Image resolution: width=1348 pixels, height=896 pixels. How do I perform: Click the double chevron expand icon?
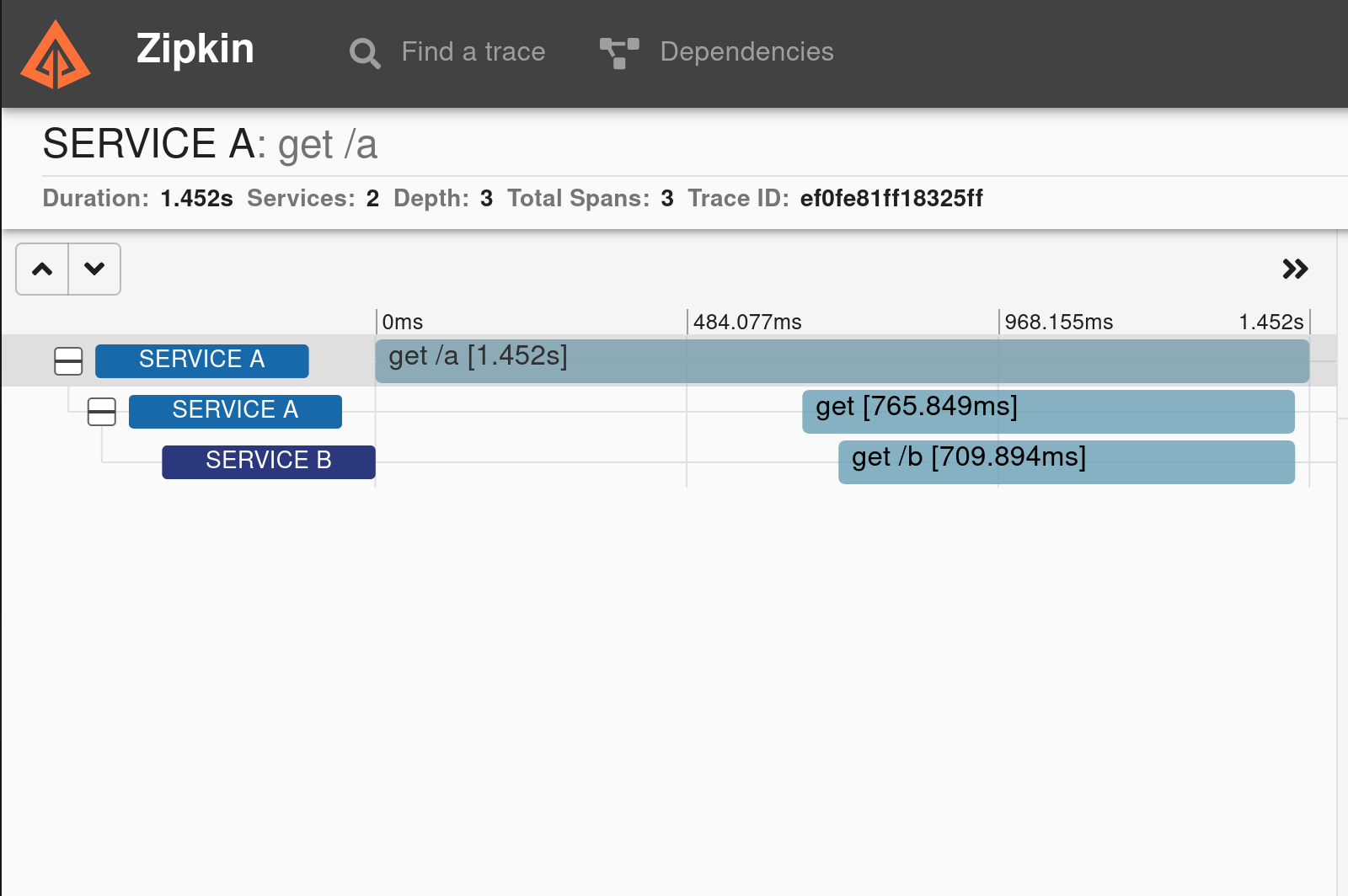coord(1295,269)
